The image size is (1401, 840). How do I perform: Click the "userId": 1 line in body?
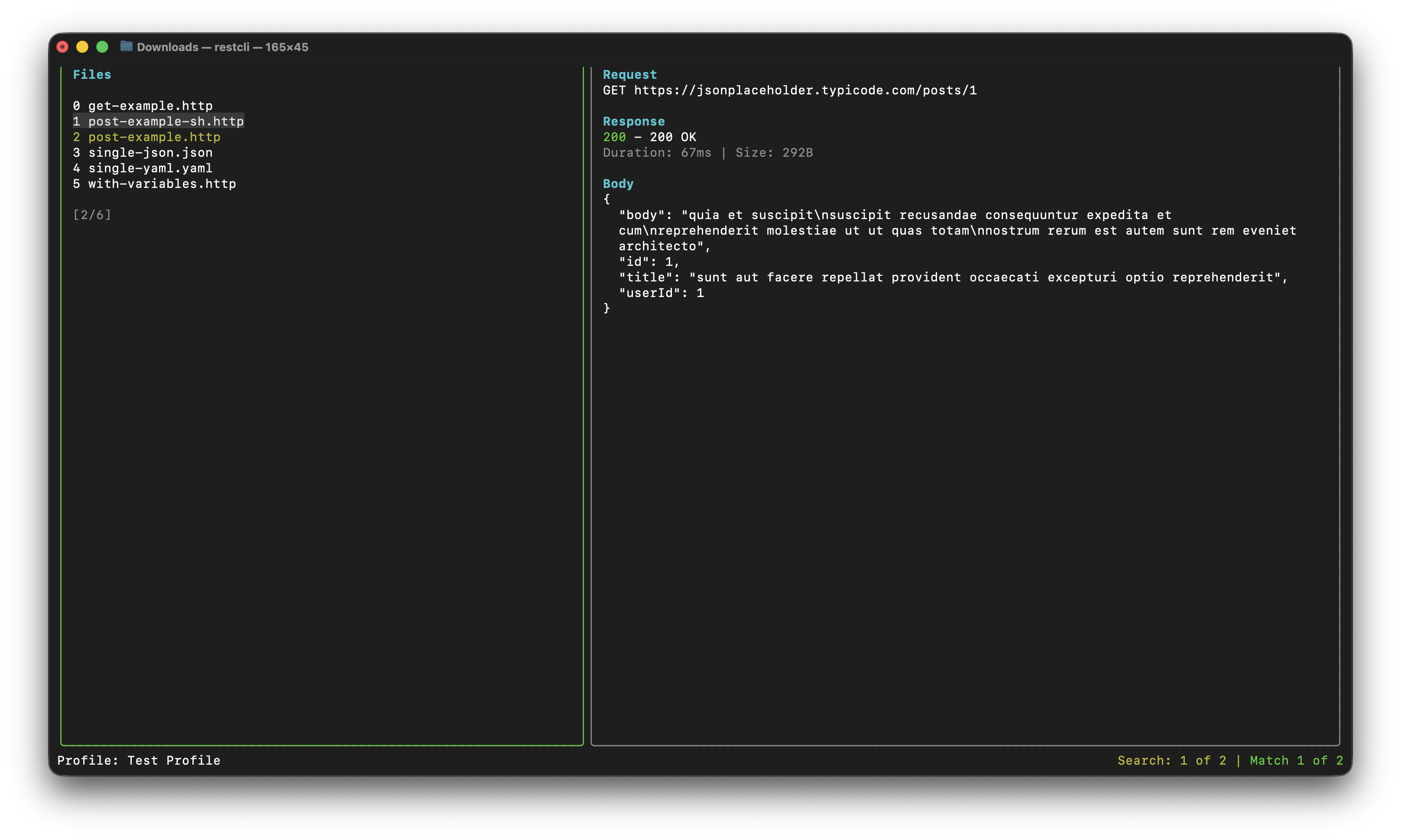(661, 293)
